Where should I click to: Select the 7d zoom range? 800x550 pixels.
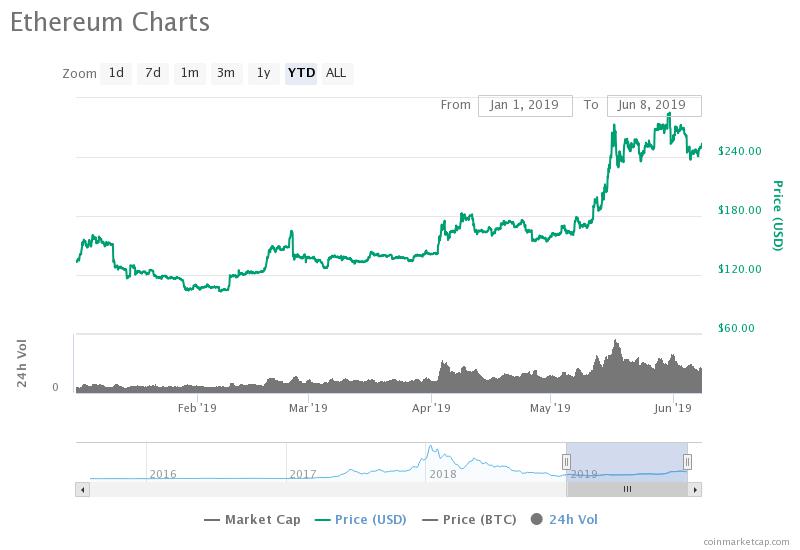coord(153,73)
